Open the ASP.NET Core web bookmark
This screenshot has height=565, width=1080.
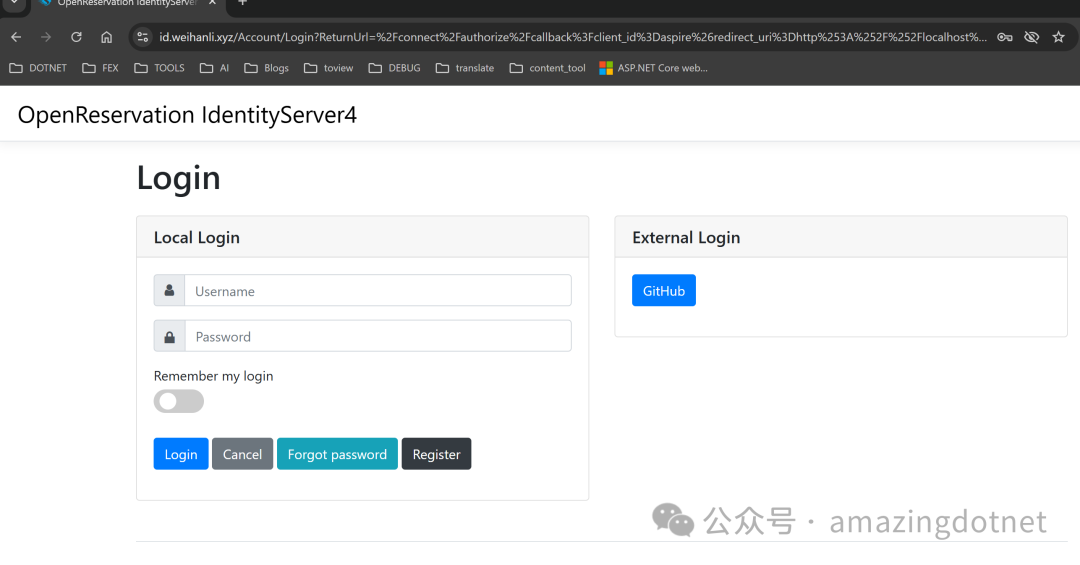click(x=654, y=68)
